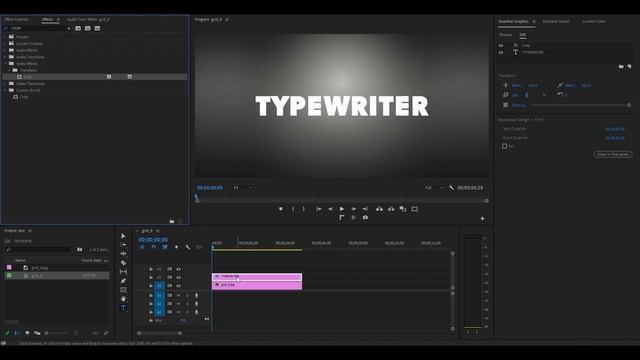Filter effects by YUV Effects icon

pyautogui.click(x=97, y=28)
